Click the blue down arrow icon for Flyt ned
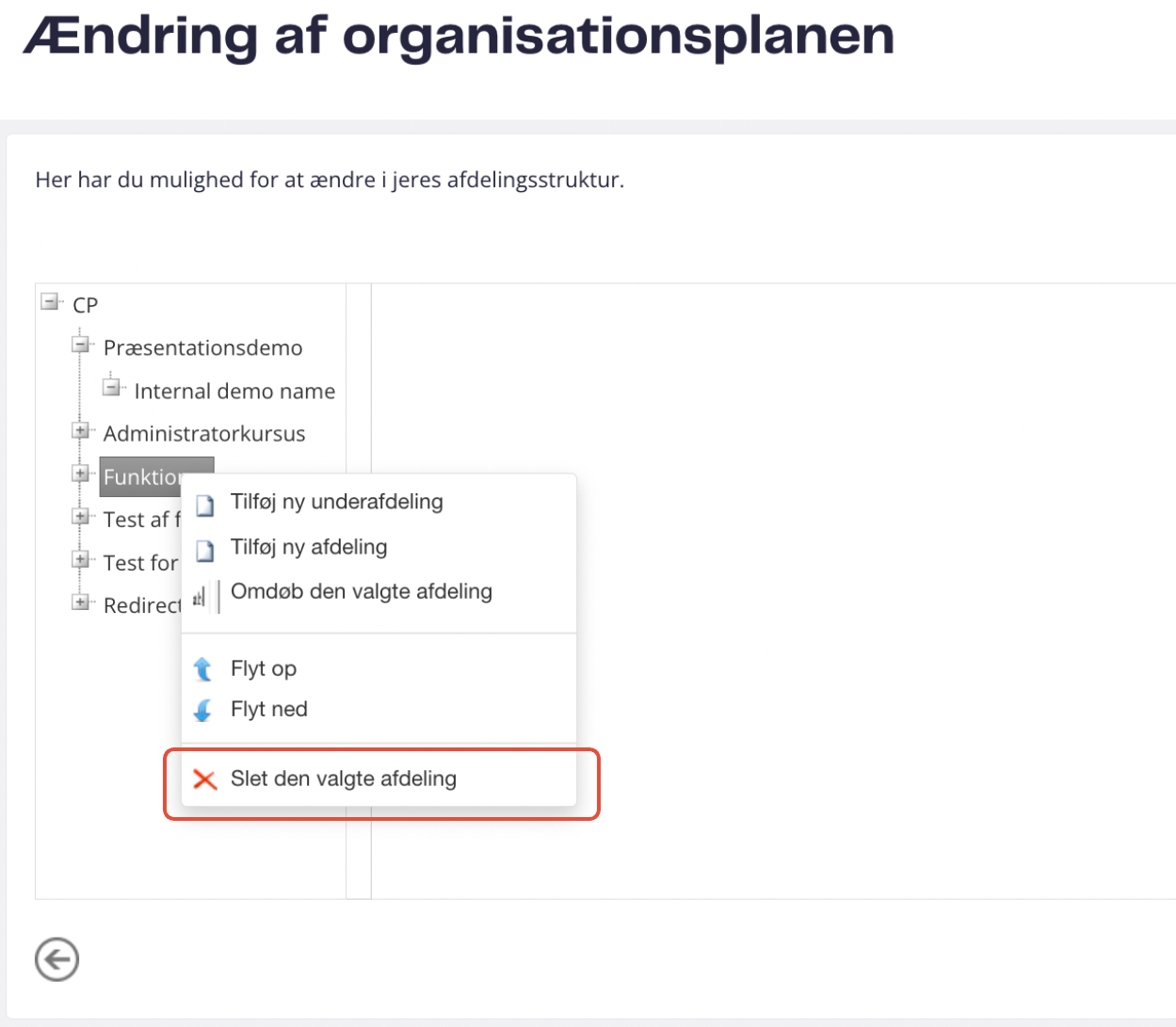The image size is (1176, 1027). 202,710
